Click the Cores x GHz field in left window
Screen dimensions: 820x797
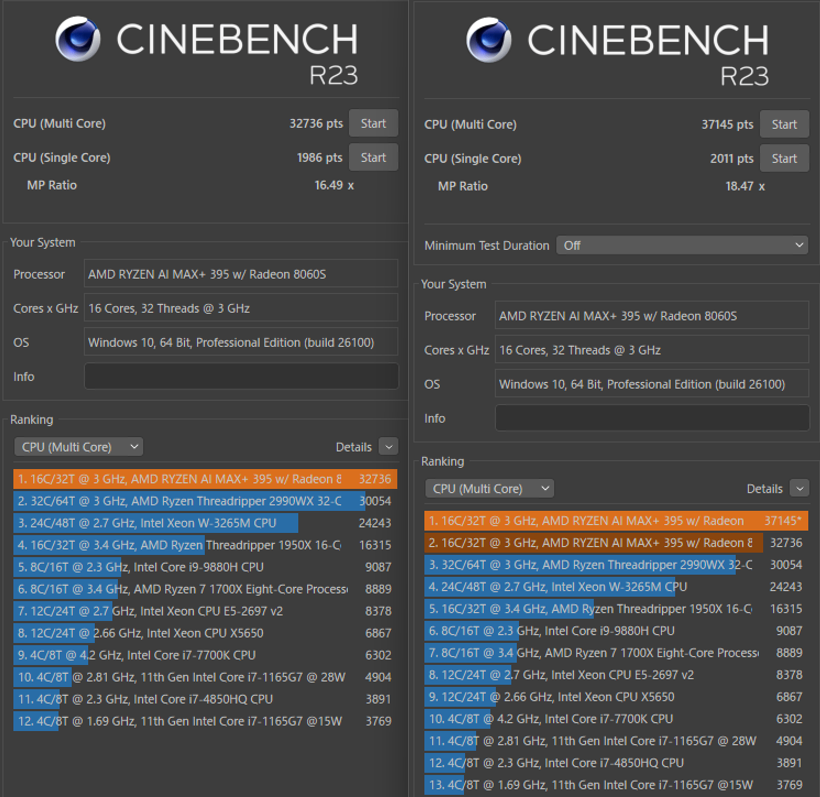coord(241,308)
